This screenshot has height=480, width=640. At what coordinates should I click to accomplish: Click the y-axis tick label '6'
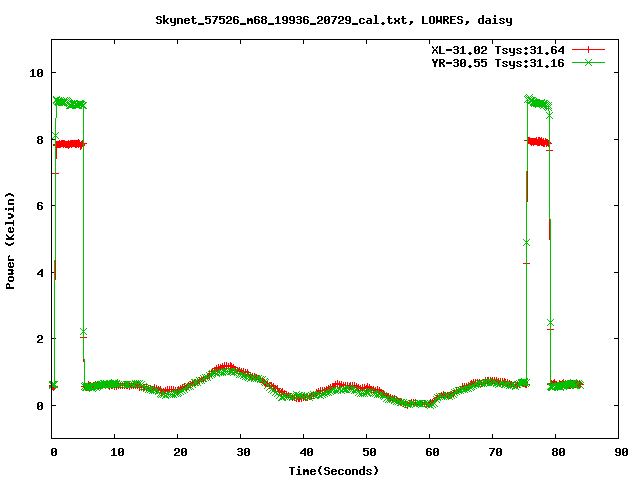pyautogui.click(x=40, y=206)
